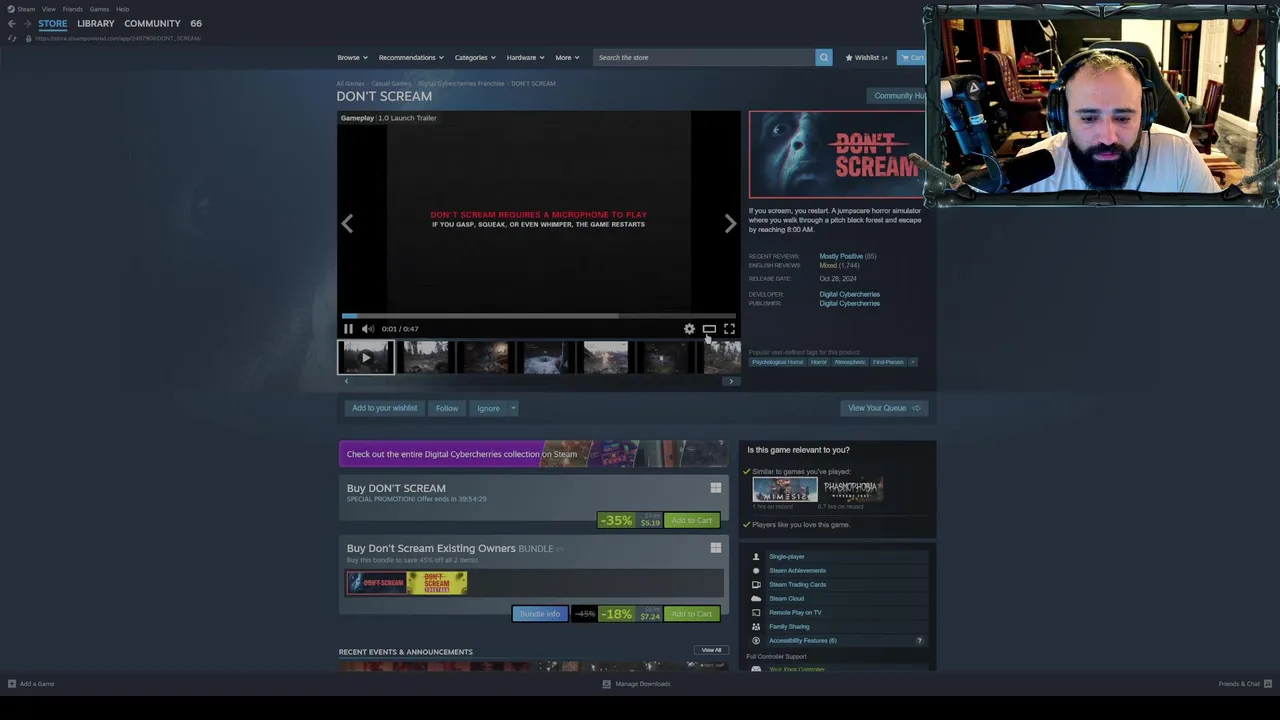
Task: Click the Family Sharing icon
Action: (756, 626)
